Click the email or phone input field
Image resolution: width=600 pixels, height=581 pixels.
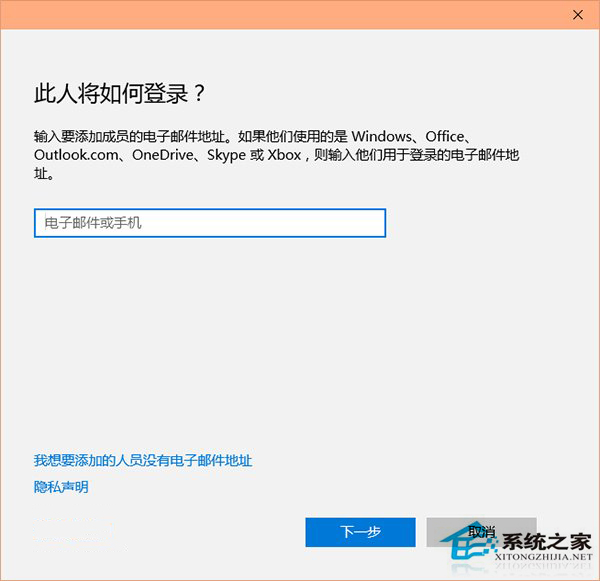click(210, 223)
